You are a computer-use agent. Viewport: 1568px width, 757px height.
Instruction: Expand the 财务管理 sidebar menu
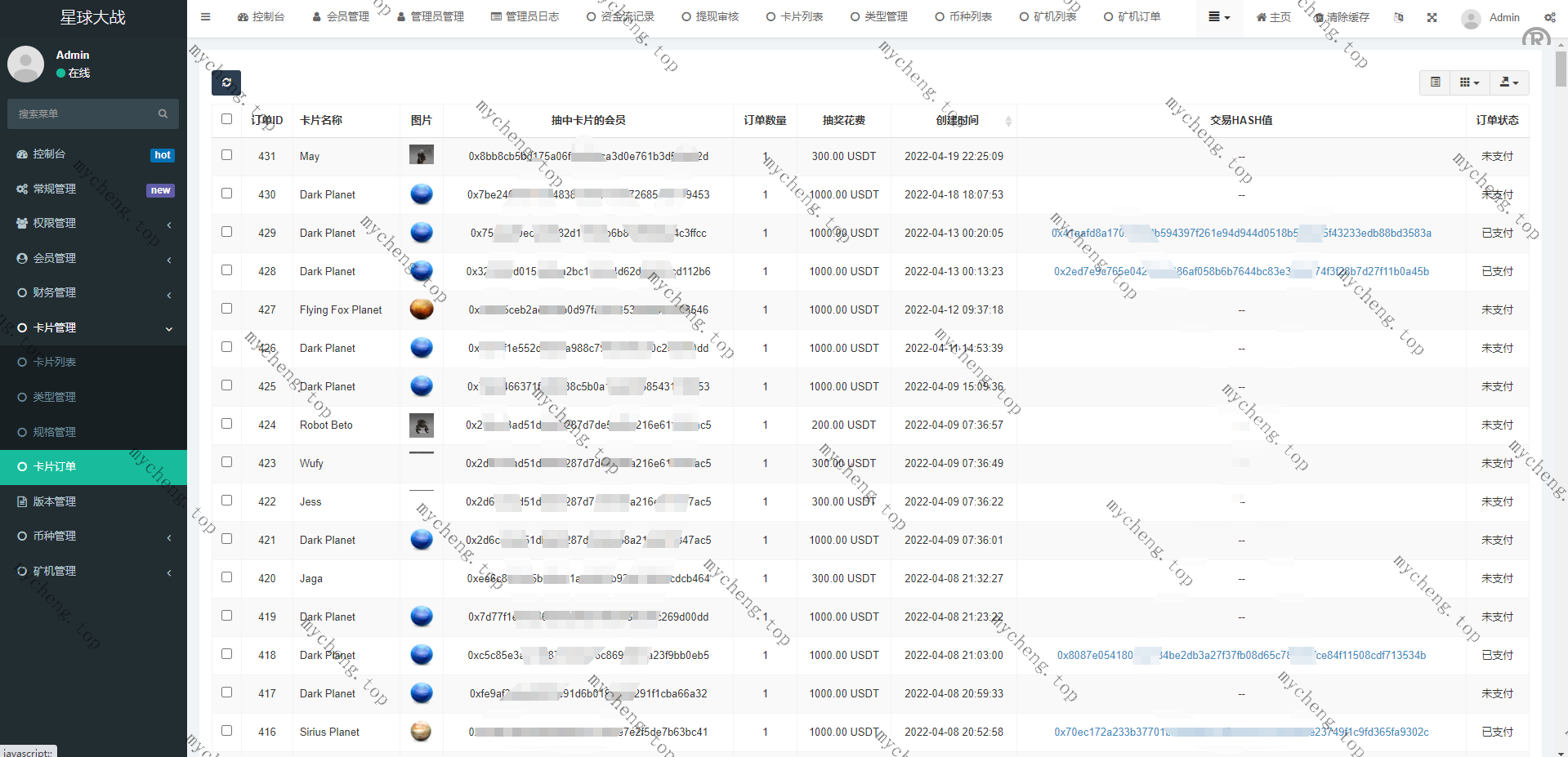(93, 292)
